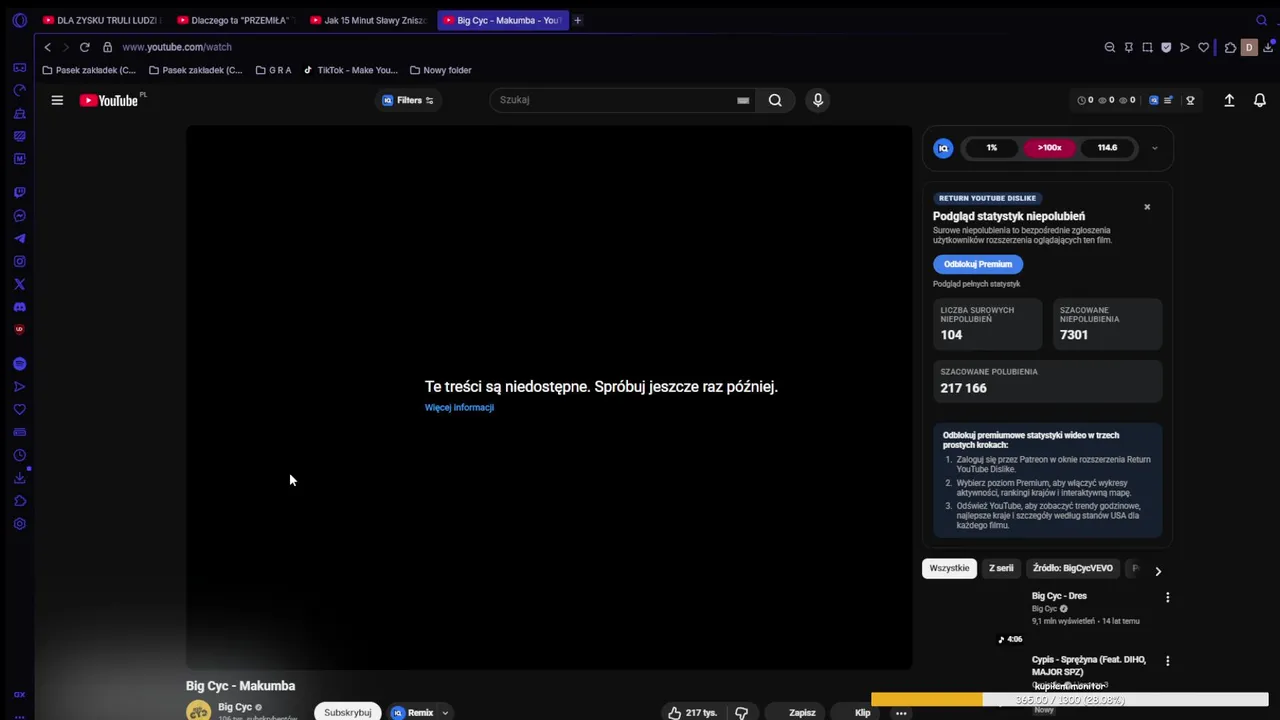The image size is (1280, 720).
Task: Click the 'Subskrybuj' button
Action: pos(347,712)
